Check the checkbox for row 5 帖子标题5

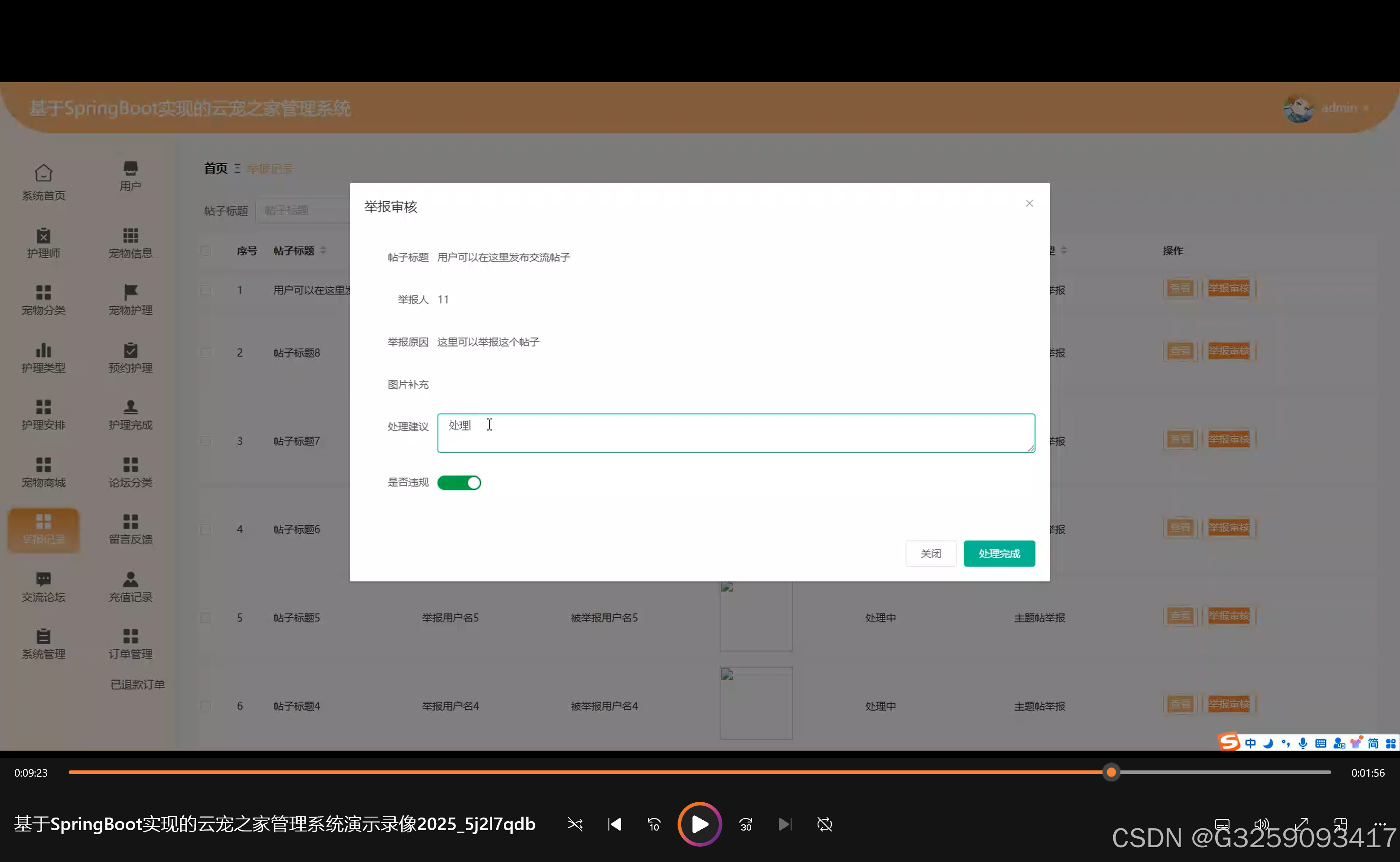coord(206,618)
